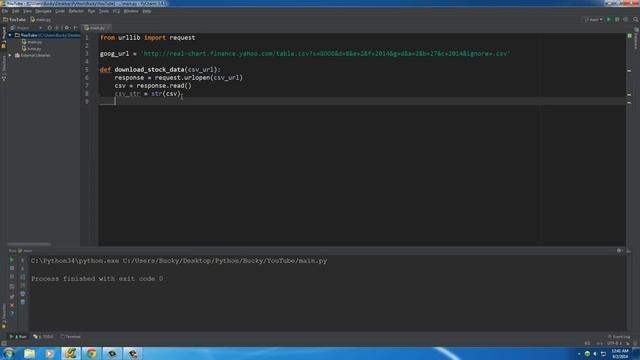Toggle the TODO tool window button

click(43, 336)
